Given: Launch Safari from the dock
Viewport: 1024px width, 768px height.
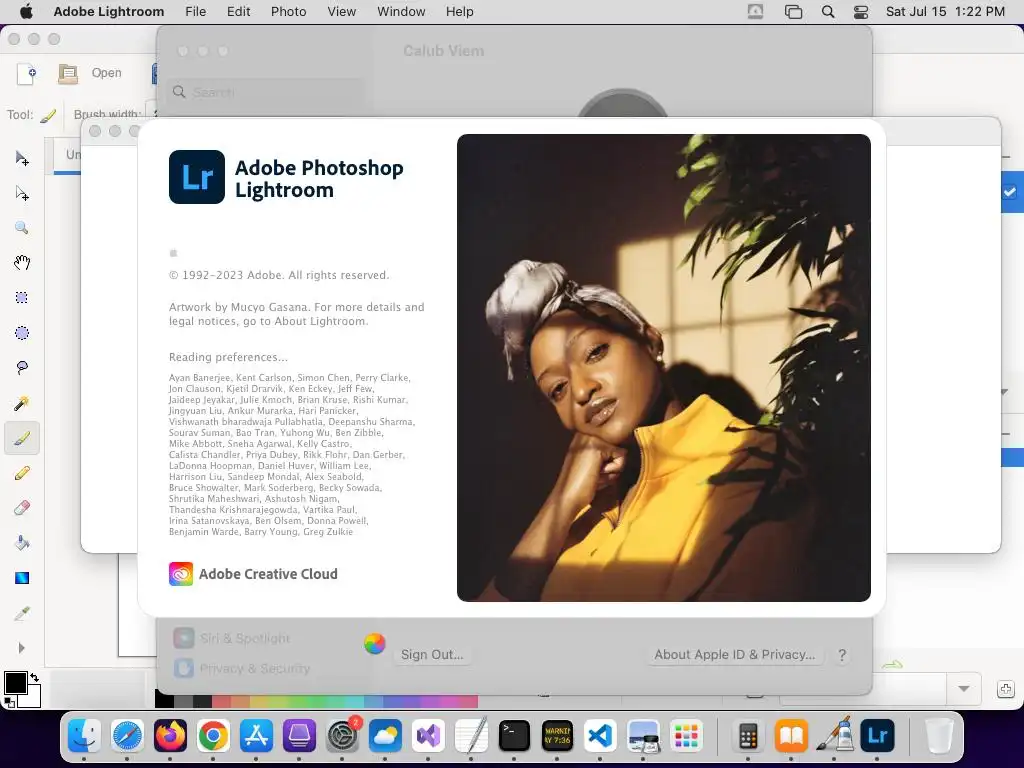Looking at the screenshot, I should [x=127, y=736].
